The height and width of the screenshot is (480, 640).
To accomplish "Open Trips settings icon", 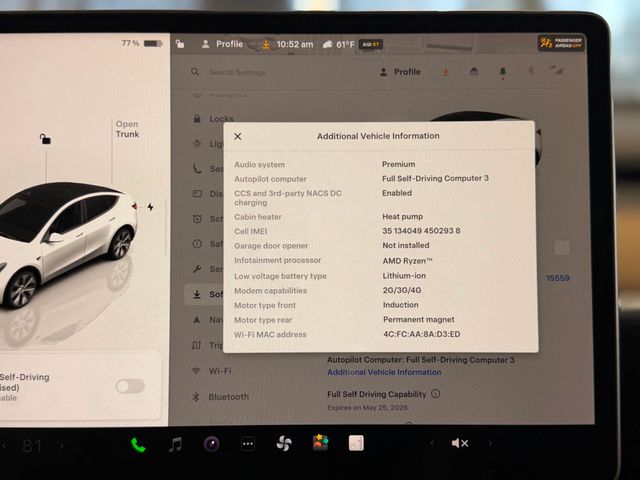I will [196, 345].
